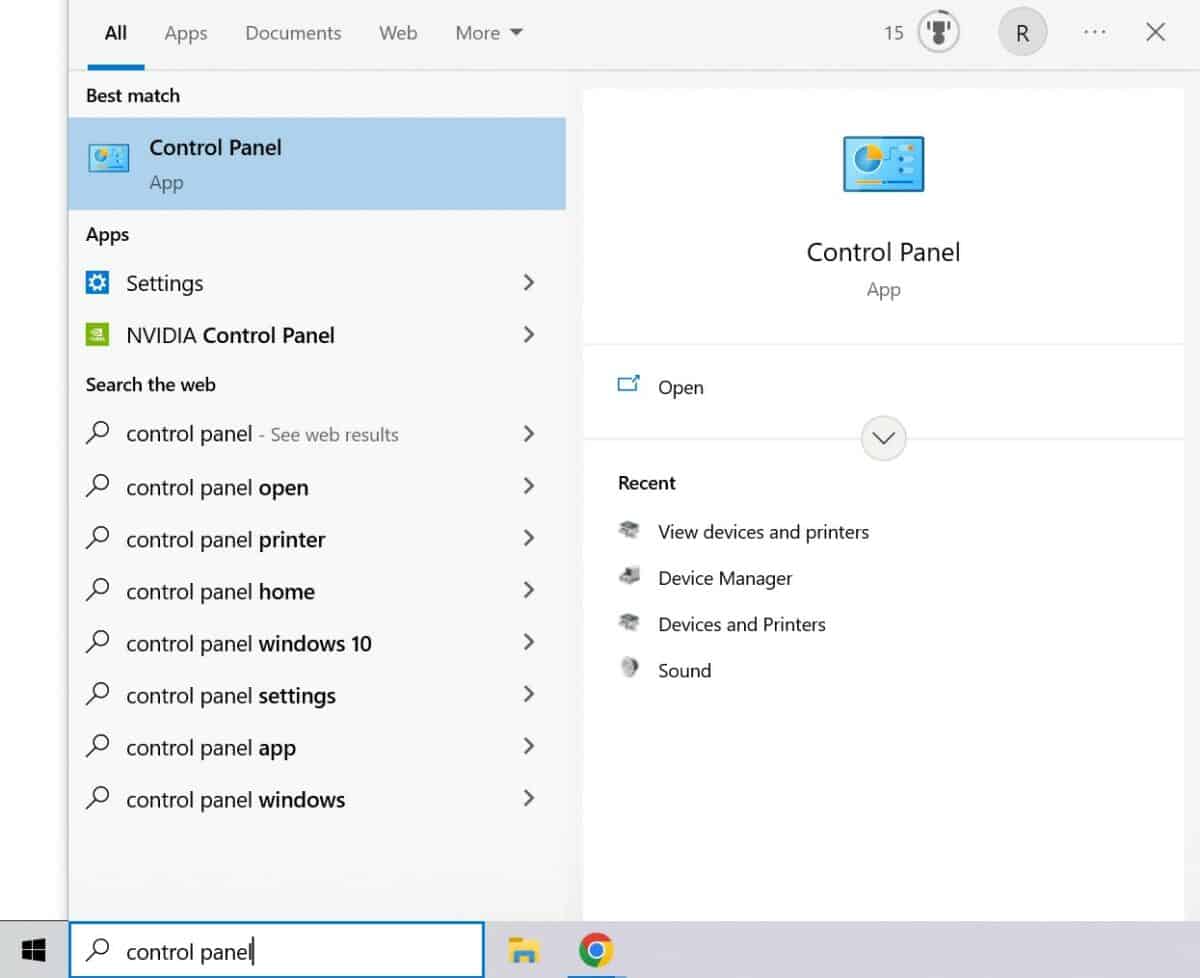Launch Google Chrome from the taskbar

coord(596,949)
